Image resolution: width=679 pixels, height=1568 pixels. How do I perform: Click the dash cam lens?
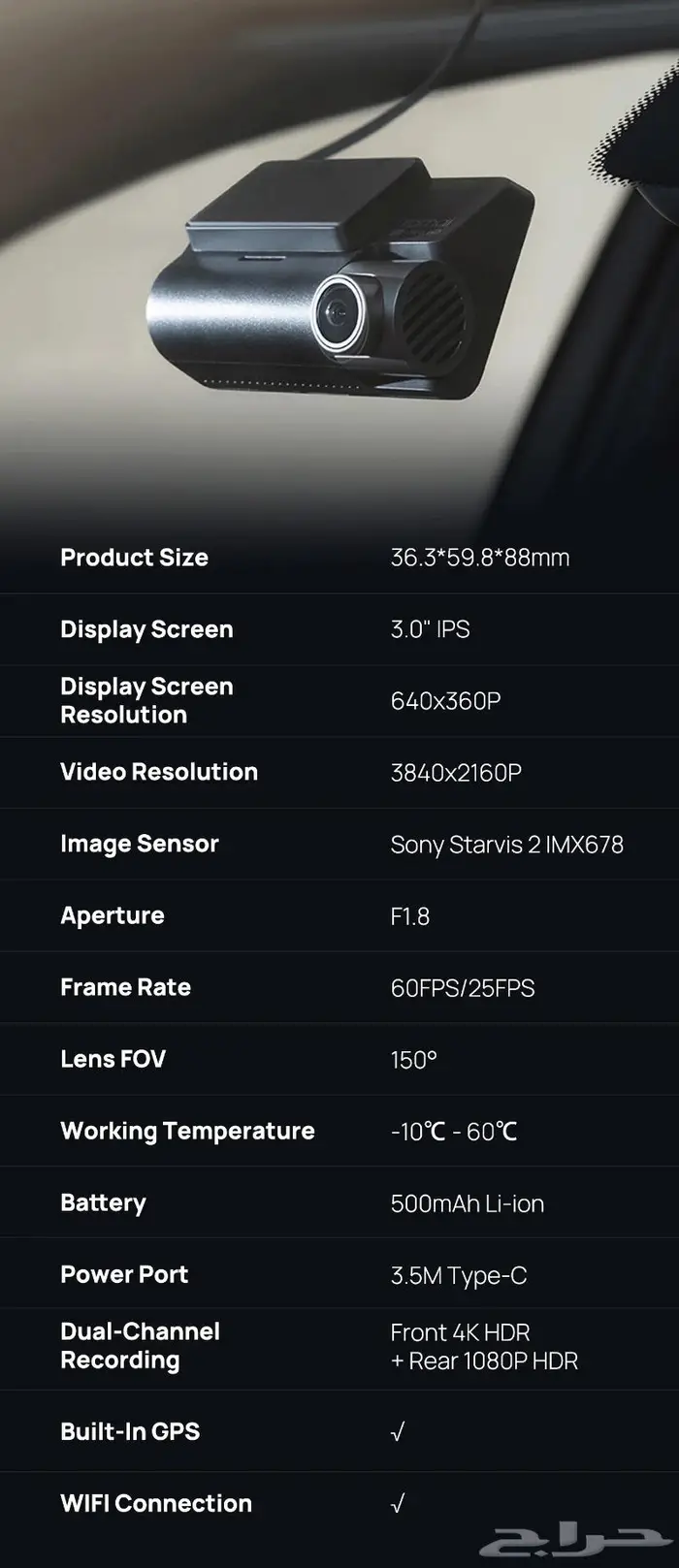(x=336, y=309)
